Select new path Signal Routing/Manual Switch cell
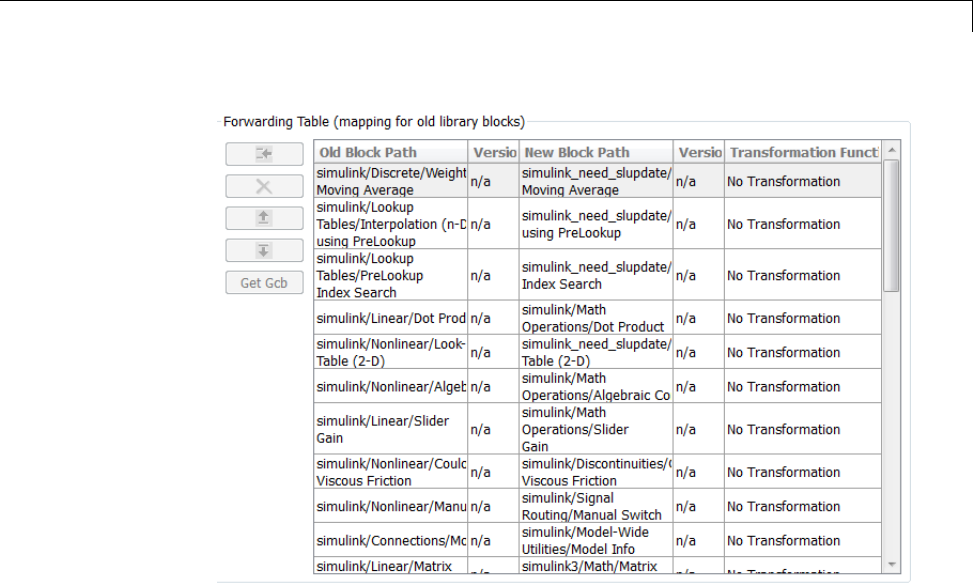Viewport: 973px width, 585px height. [x=596, y=506]
